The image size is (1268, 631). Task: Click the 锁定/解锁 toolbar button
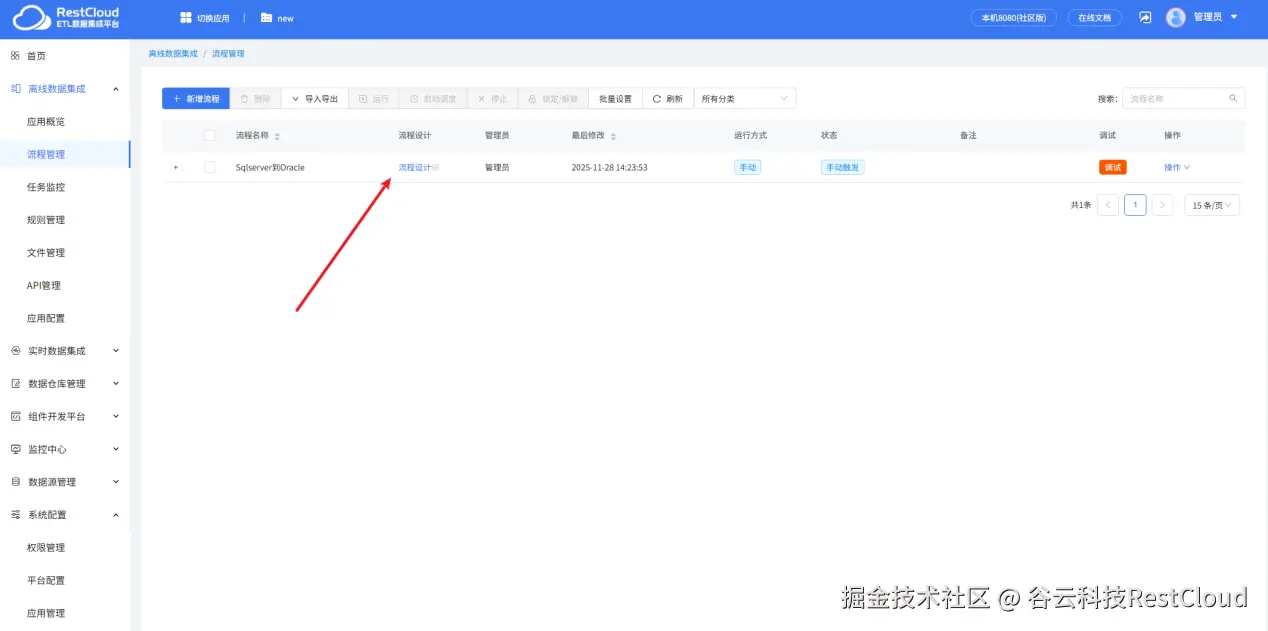[x=553, y=98]
